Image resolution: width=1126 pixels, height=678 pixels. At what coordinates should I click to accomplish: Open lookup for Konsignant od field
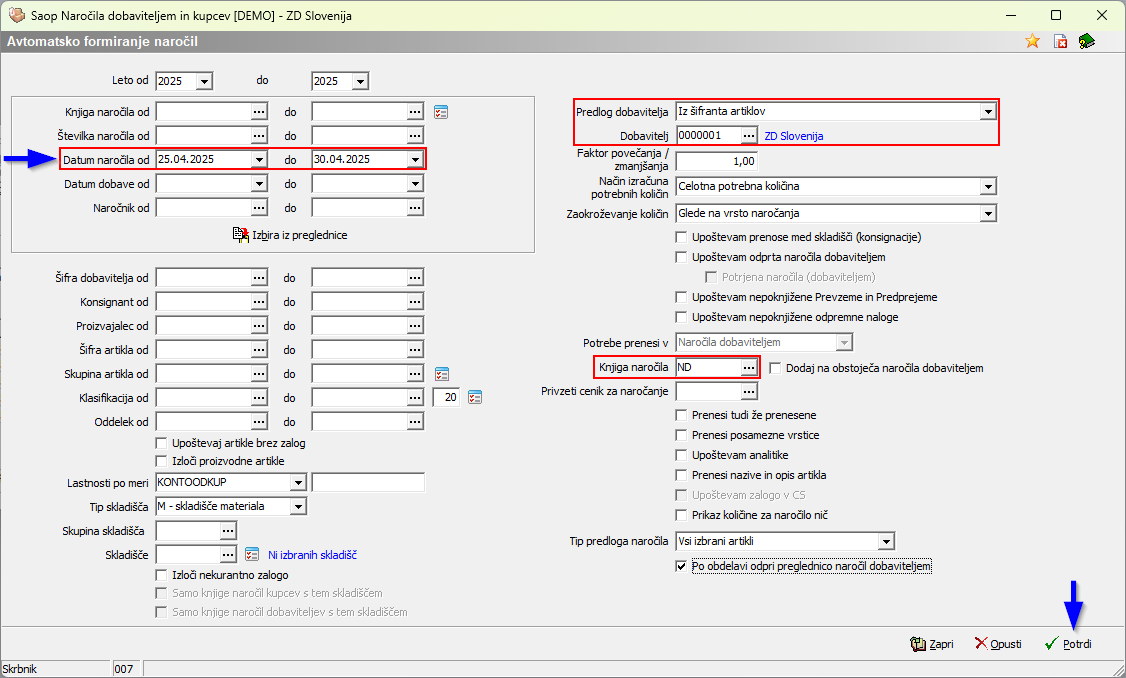coord(259,302)
